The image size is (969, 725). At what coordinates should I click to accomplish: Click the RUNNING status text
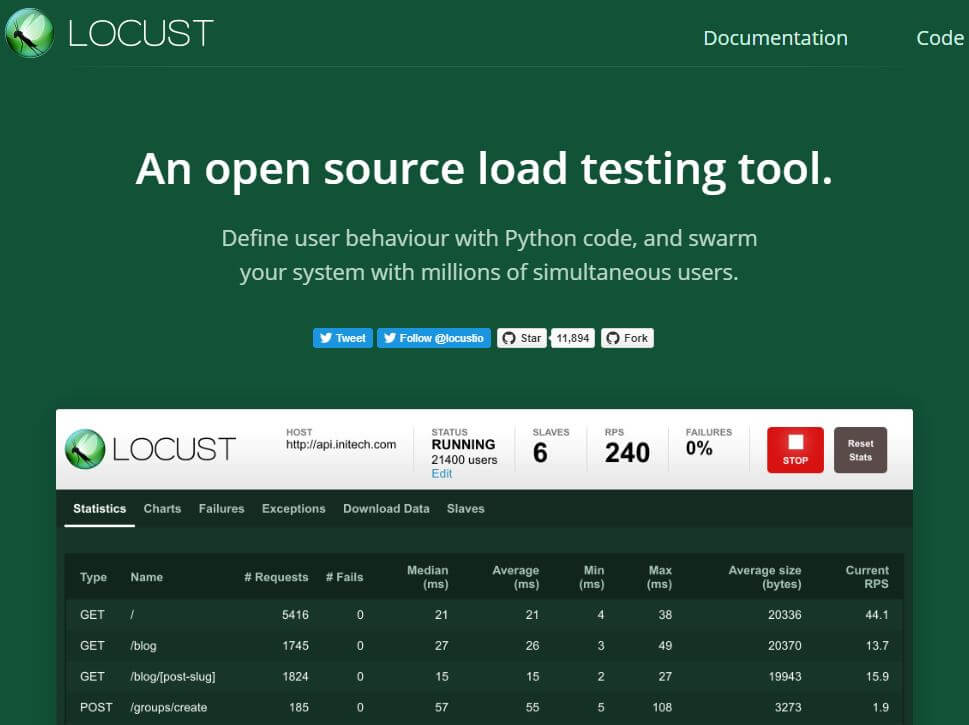click(x=463, y=444)
